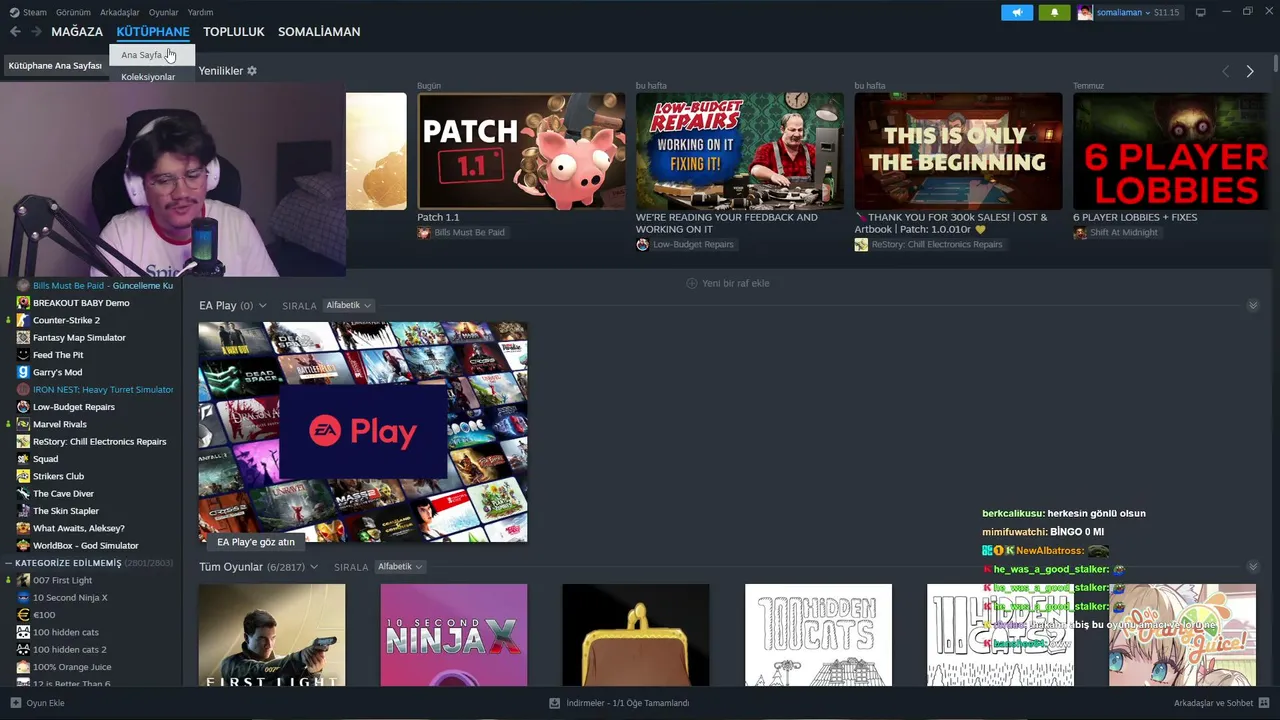Image resolution: width=1280 pixels, height=720 pixels.
Task: Click the Arkadaşlar ve Sohbet chat icon
Action: 1264,703
